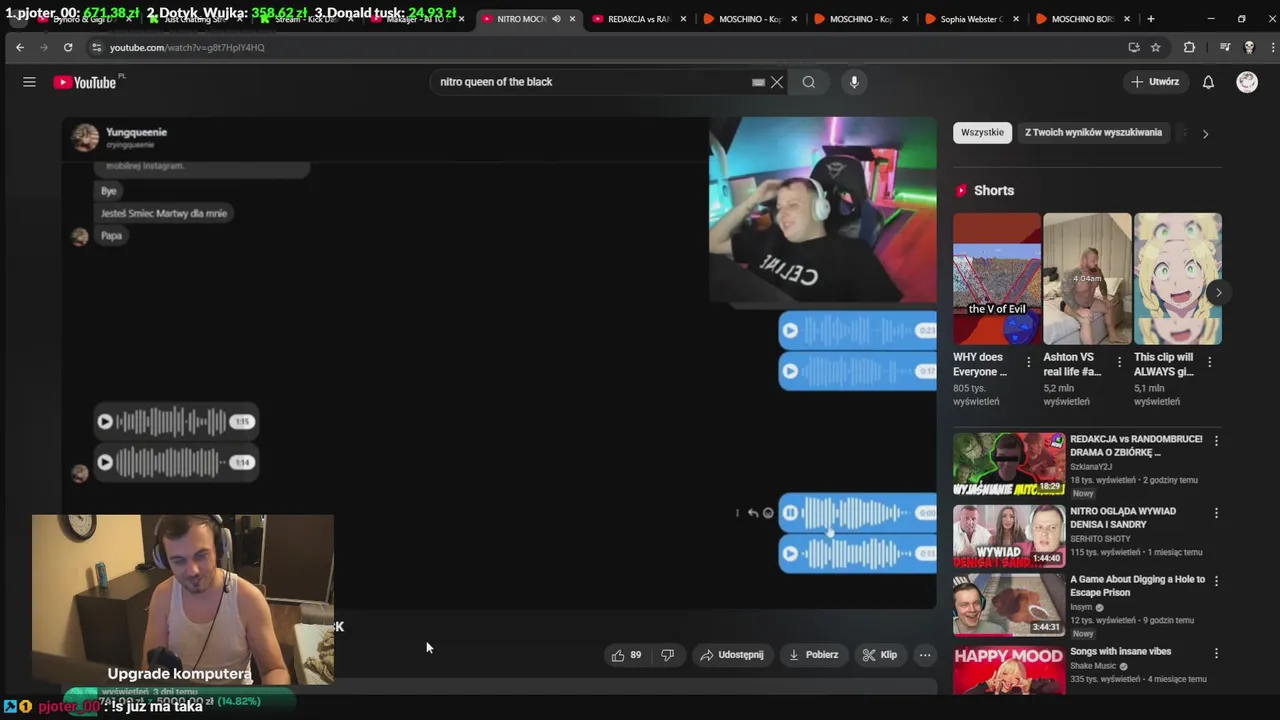Open 'A Game About Digging a Hole' video
Image resolution: width=1280 pixels, height=720 pixels.
1138,585
